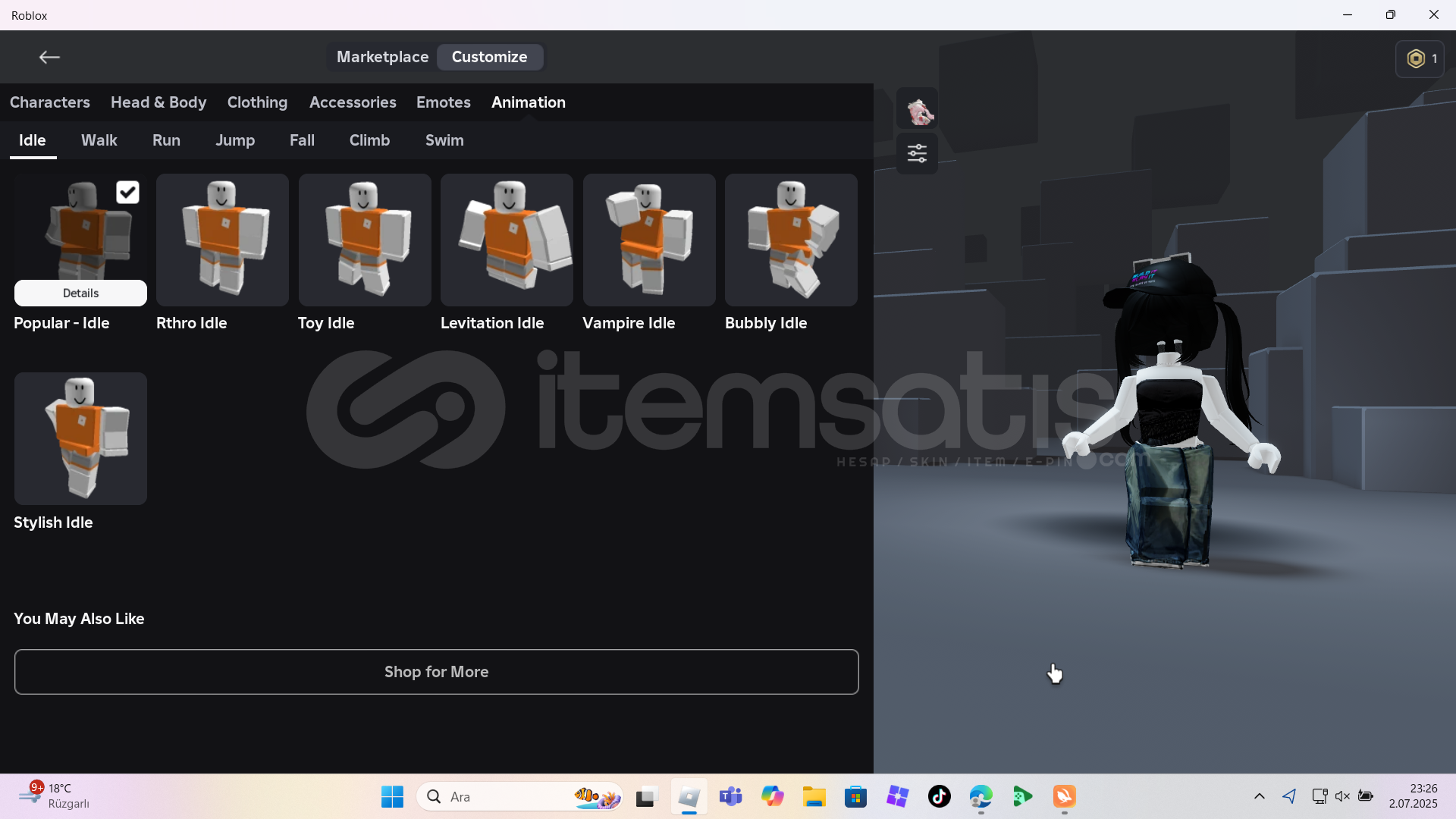This screenshot has width=1456, height=819.
Task: Select the Idle animation subtab
Action: tap(33, 140)
